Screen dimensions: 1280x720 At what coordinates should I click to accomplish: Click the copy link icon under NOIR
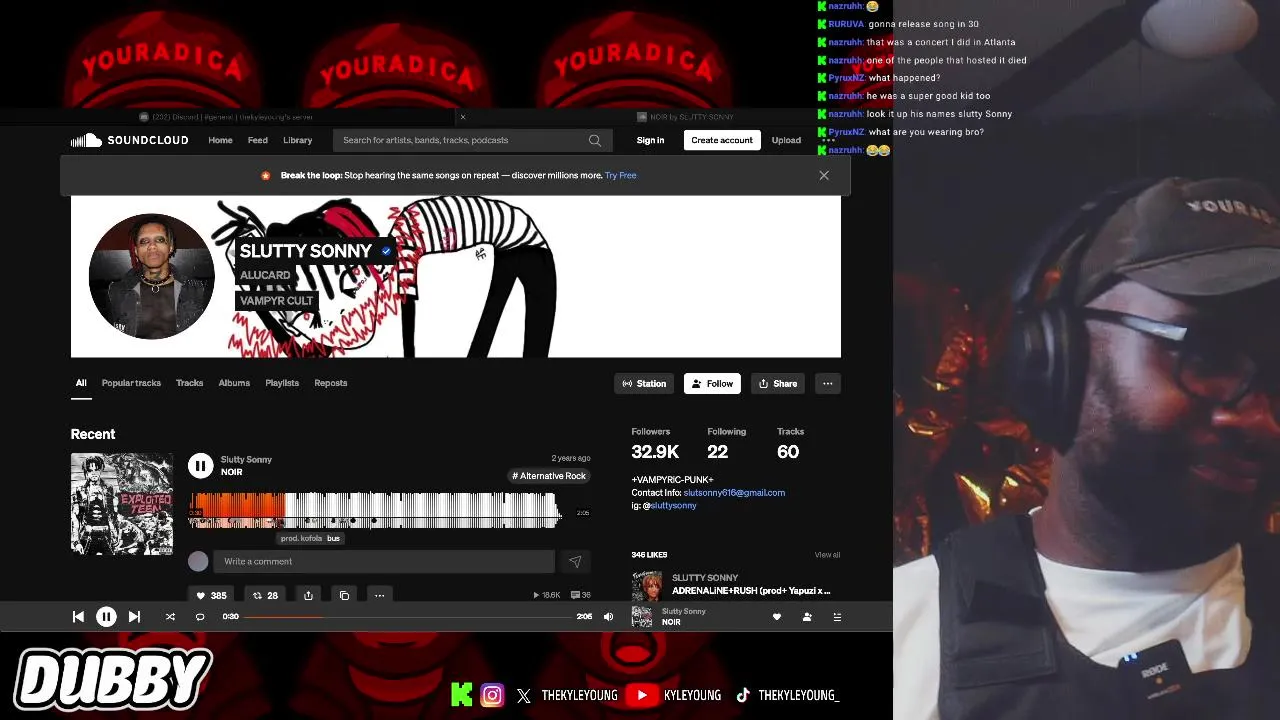coord(344,595)
